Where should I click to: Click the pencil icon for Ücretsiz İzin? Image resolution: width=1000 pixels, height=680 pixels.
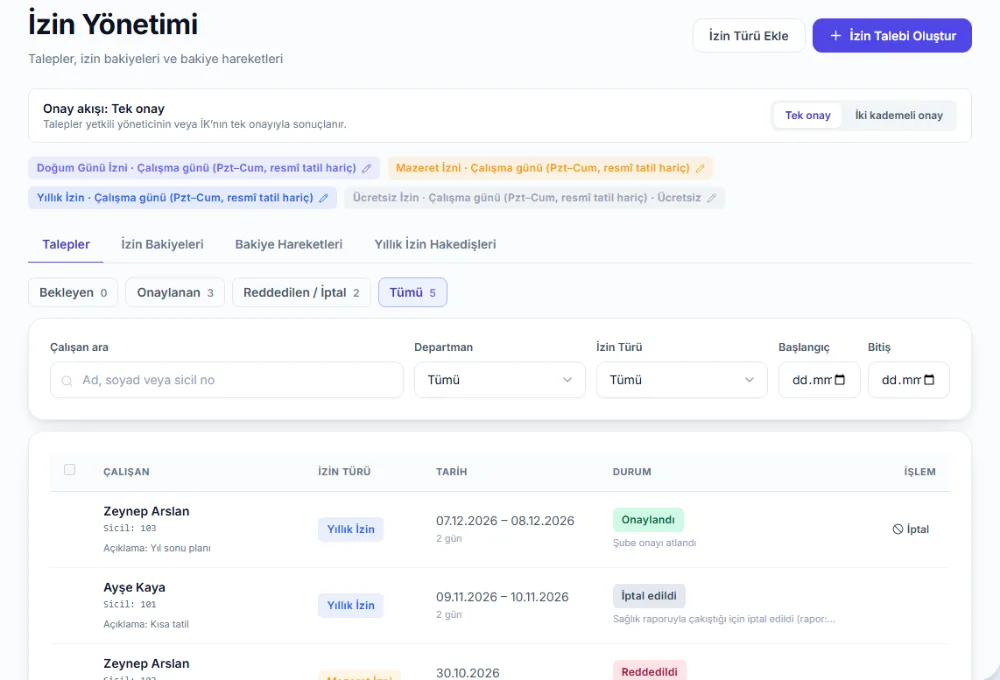tap(712, 198)
